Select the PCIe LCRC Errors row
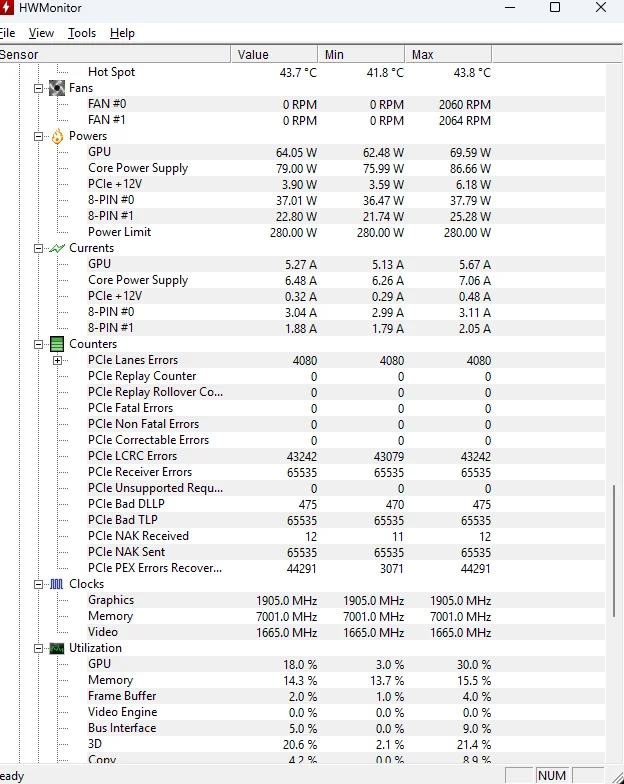The image size is (624, 784). coord(132,456)
